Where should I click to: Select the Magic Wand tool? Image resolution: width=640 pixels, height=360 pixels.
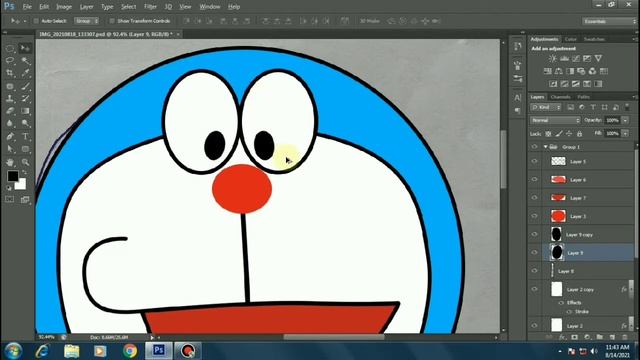point(25,61)
